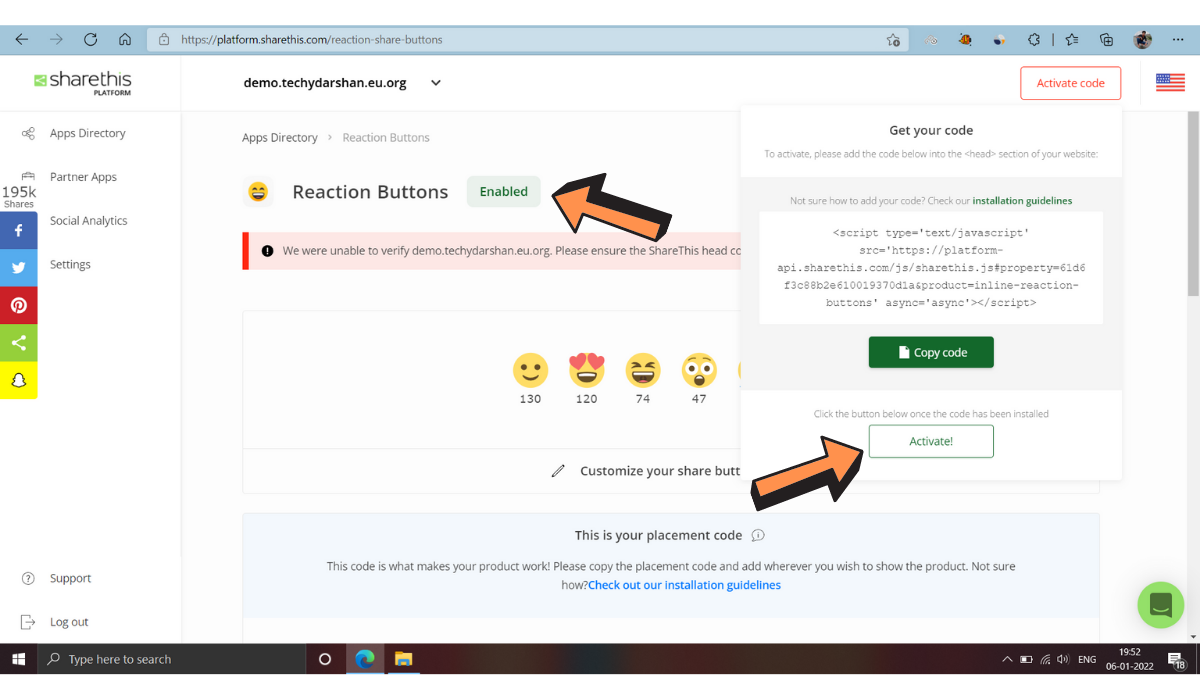1200x700 pixels.
Task: Add page to favorites with star icon
Action: (893, 40)
